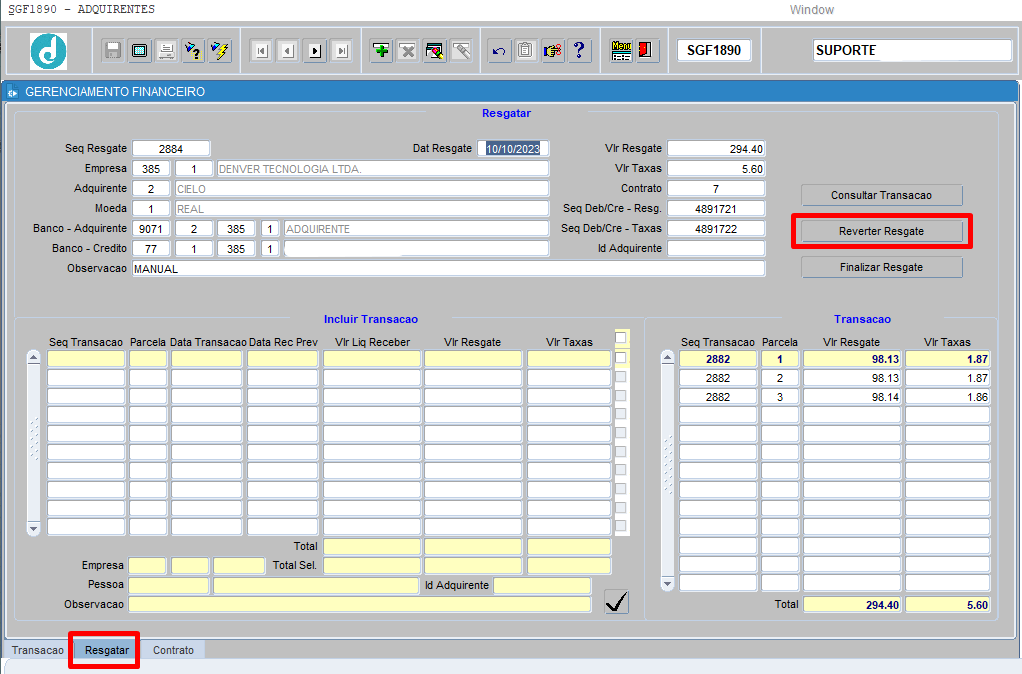Tick the checkbox of the first Incluir Transacao row
This screenshot has height=674, width=1022.
click(x=620, y=358)
